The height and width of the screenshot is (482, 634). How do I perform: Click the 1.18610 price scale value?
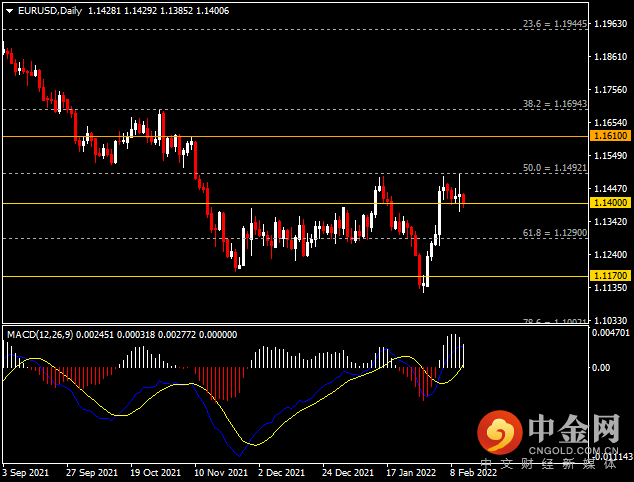click(611, 57)
